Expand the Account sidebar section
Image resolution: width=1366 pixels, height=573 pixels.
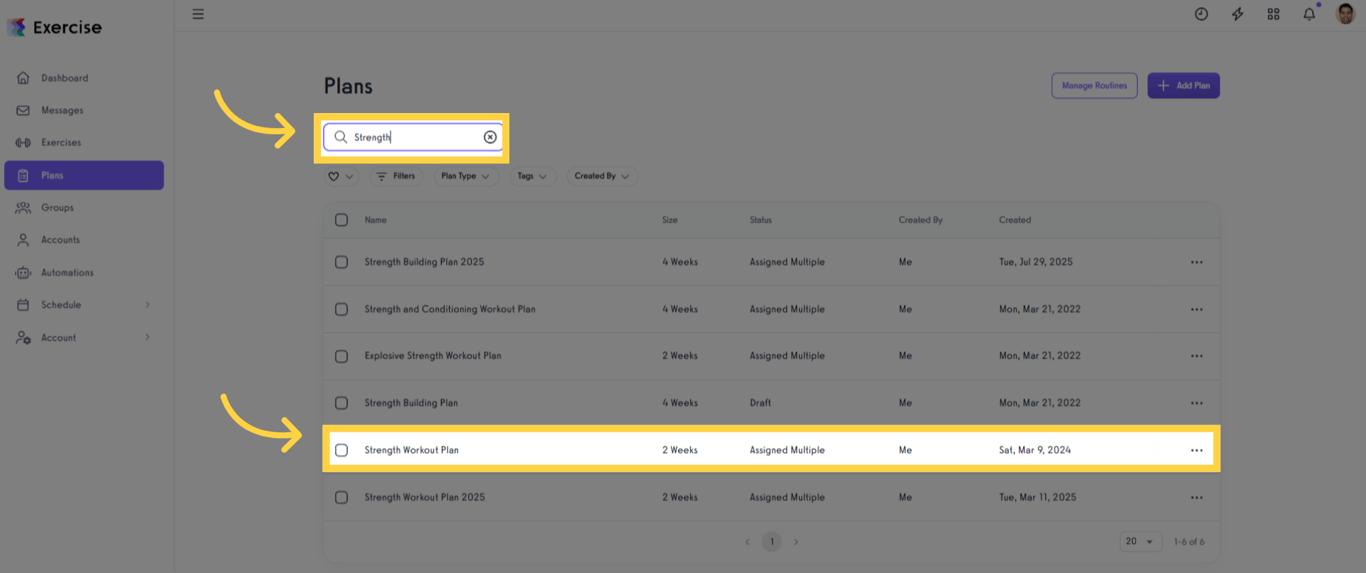pyautogui.click(x=84, y=337)
